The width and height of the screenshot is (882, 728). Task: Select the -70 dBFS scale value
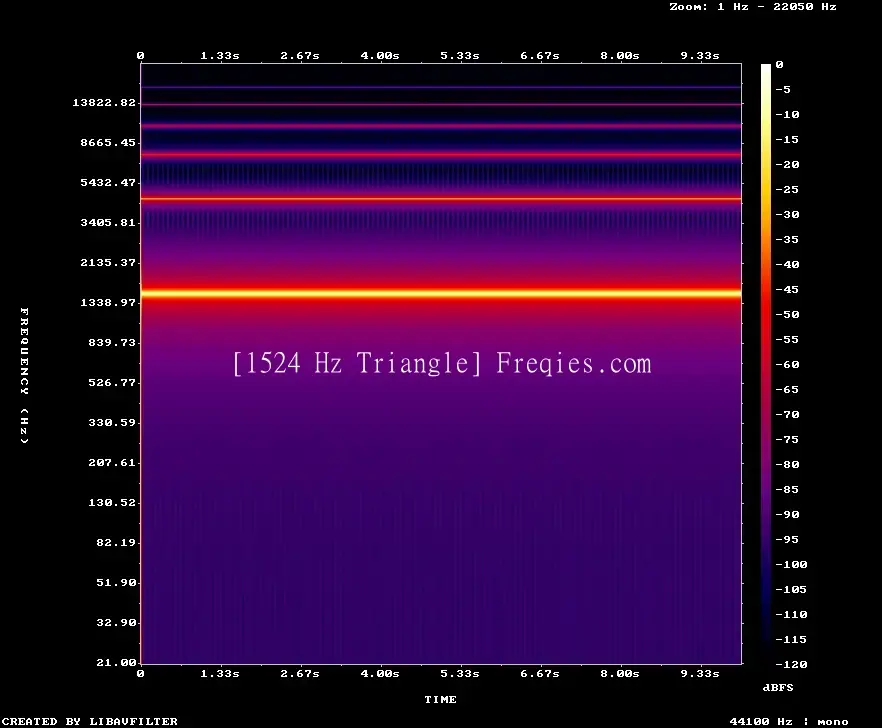pyautogui.click(x=787, y=415)
